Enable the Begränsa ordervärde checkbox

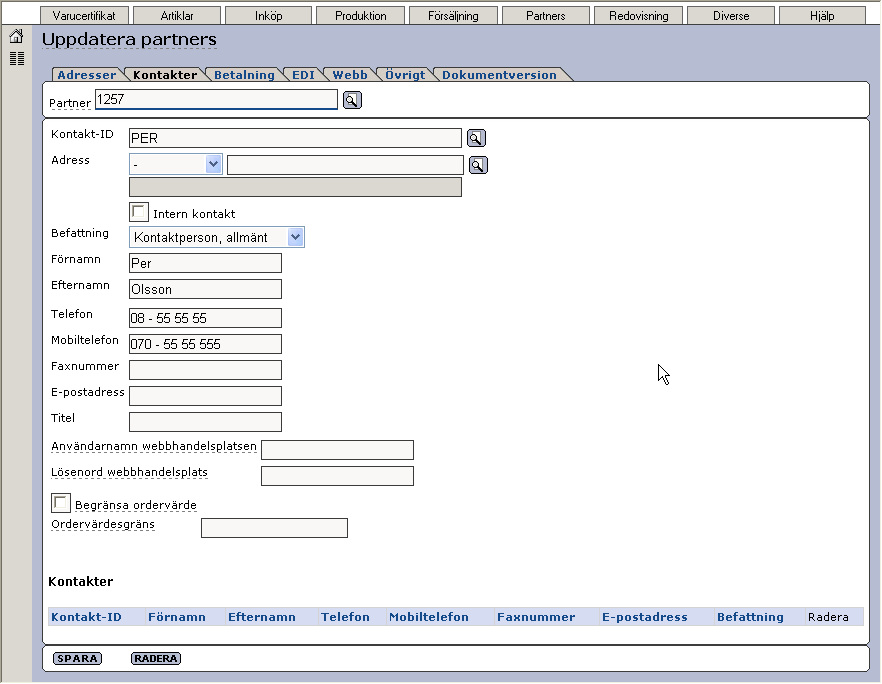point(61,503)
